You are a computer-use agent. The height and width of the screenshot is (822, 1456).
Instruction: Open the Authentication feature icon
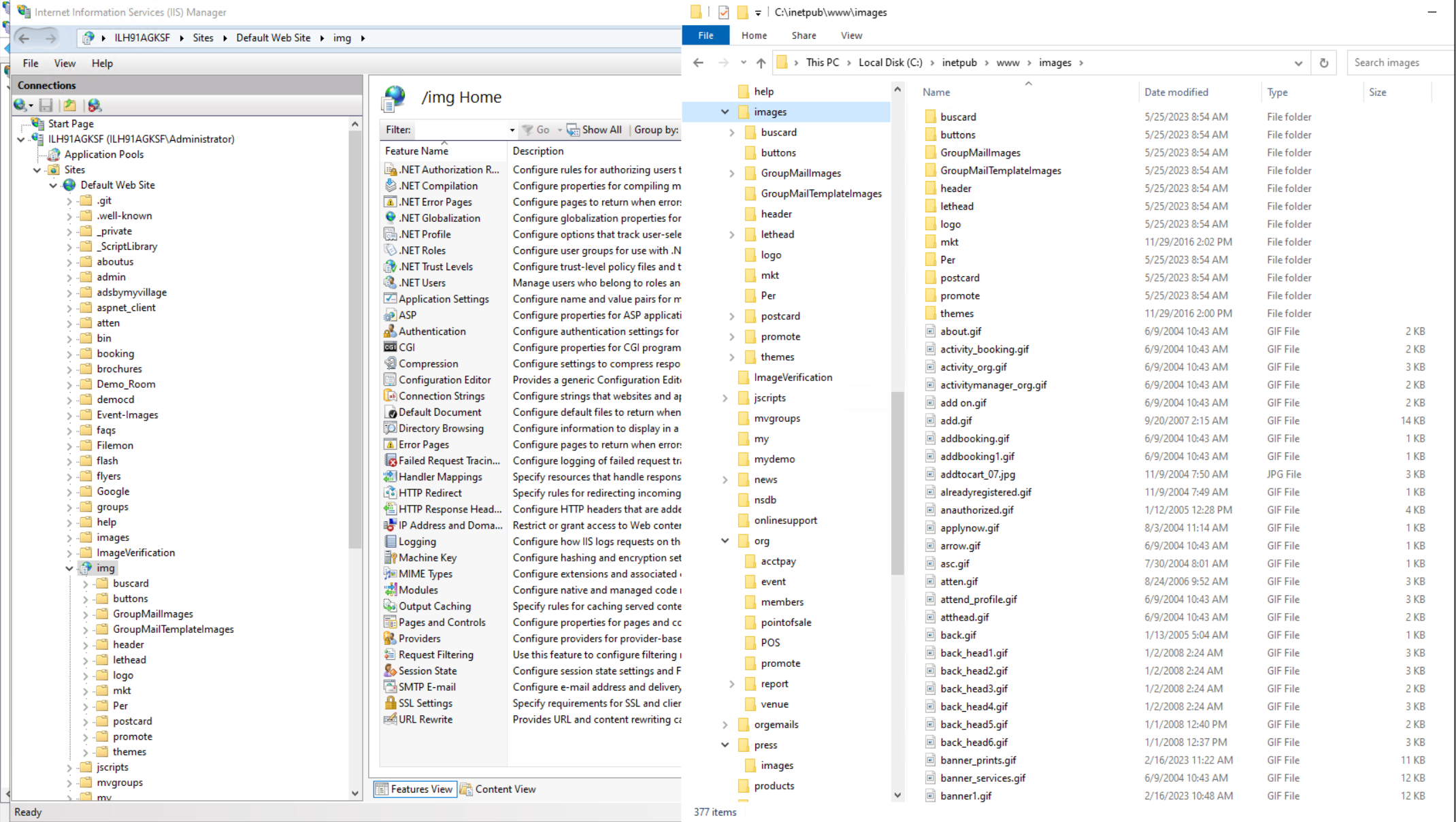(391, 331)
